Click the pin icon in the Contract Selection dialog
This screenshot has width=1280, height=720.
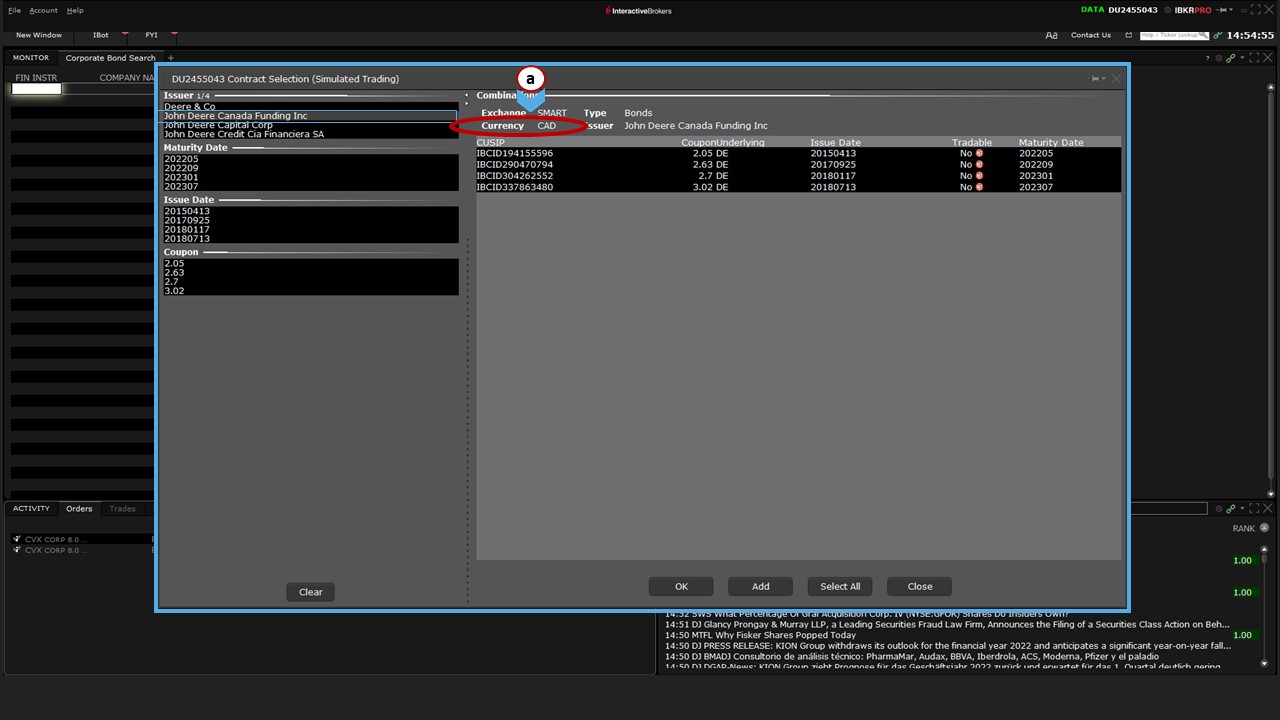pos(1096,79)
